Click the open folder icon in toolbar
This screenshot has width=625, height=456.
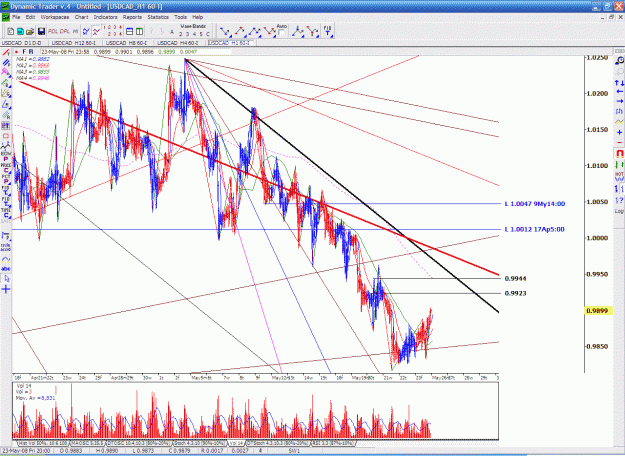pos(29,31)
